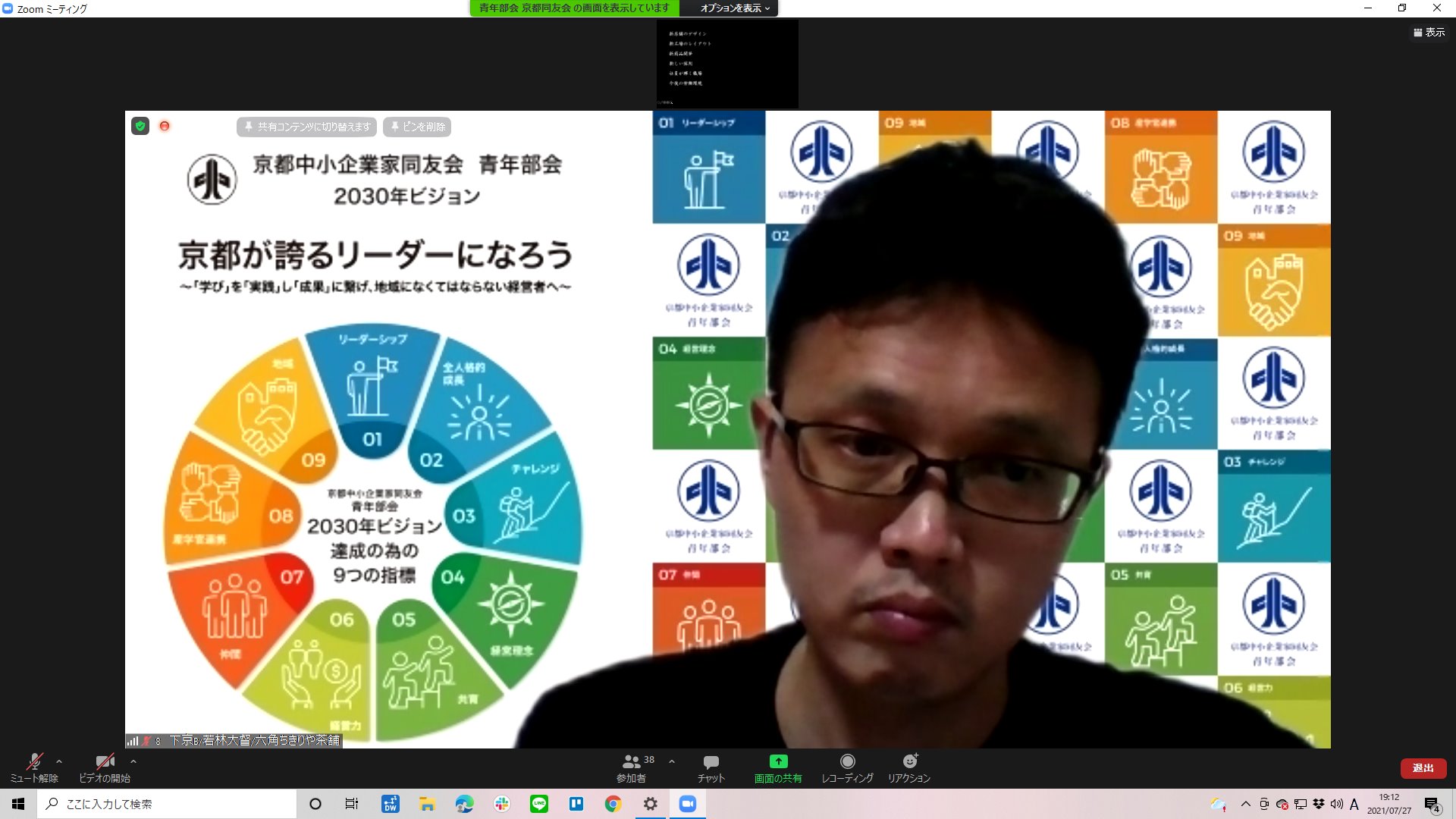Open the clock and calendar 19:12
The image size is (1456, 819).
pyautogui.click(x=1389, y=804)
